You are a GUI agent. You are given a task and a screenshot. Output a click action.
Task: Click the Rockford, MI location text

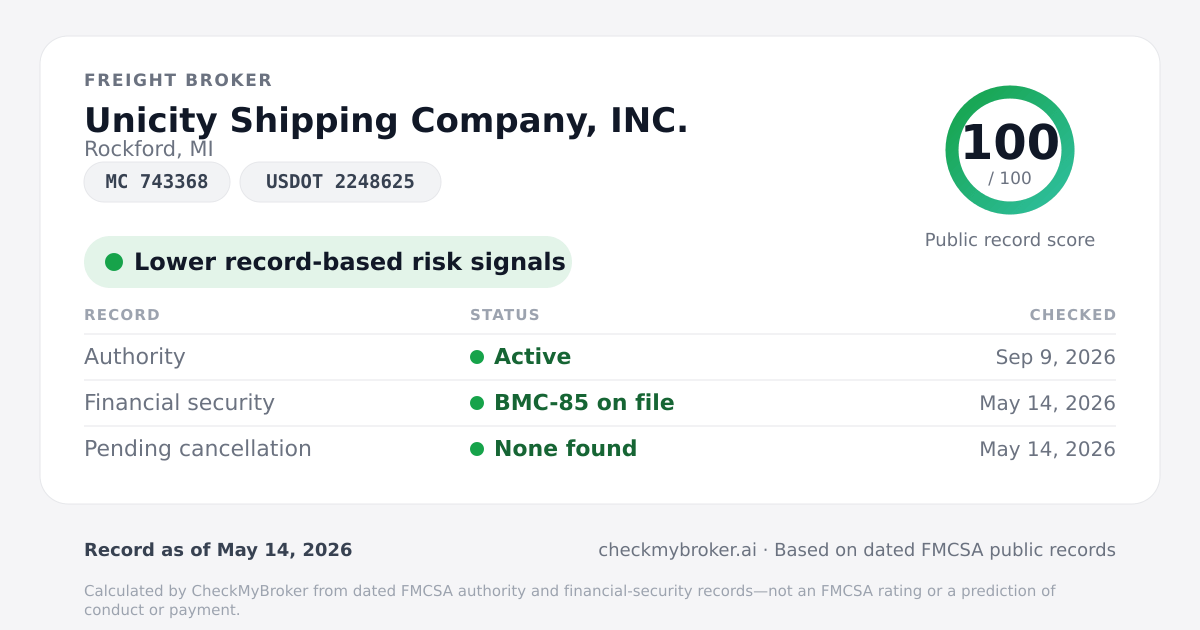coord(149,149)
